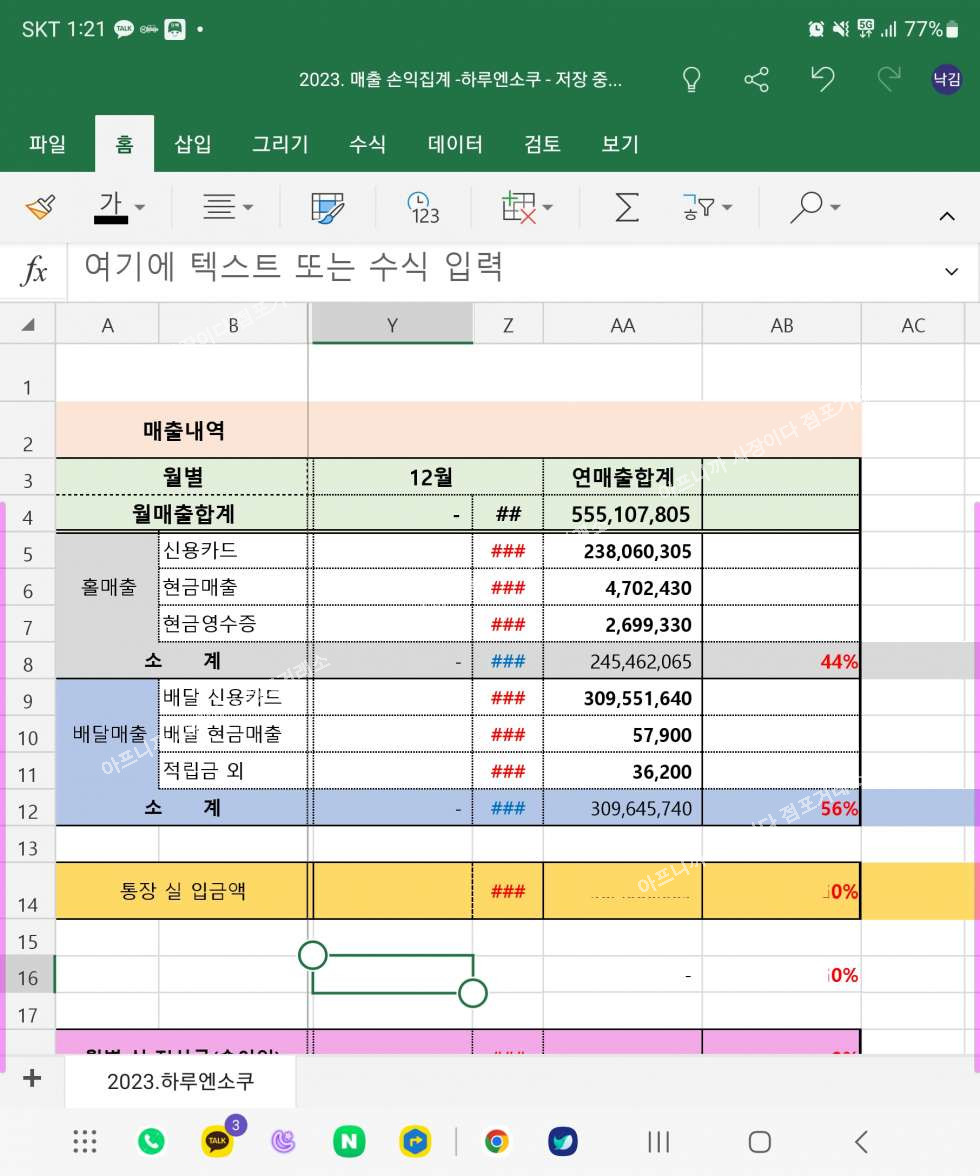The image size is (980, 1176).
Task: Open the 파일 menu
Action: (47, 144)
